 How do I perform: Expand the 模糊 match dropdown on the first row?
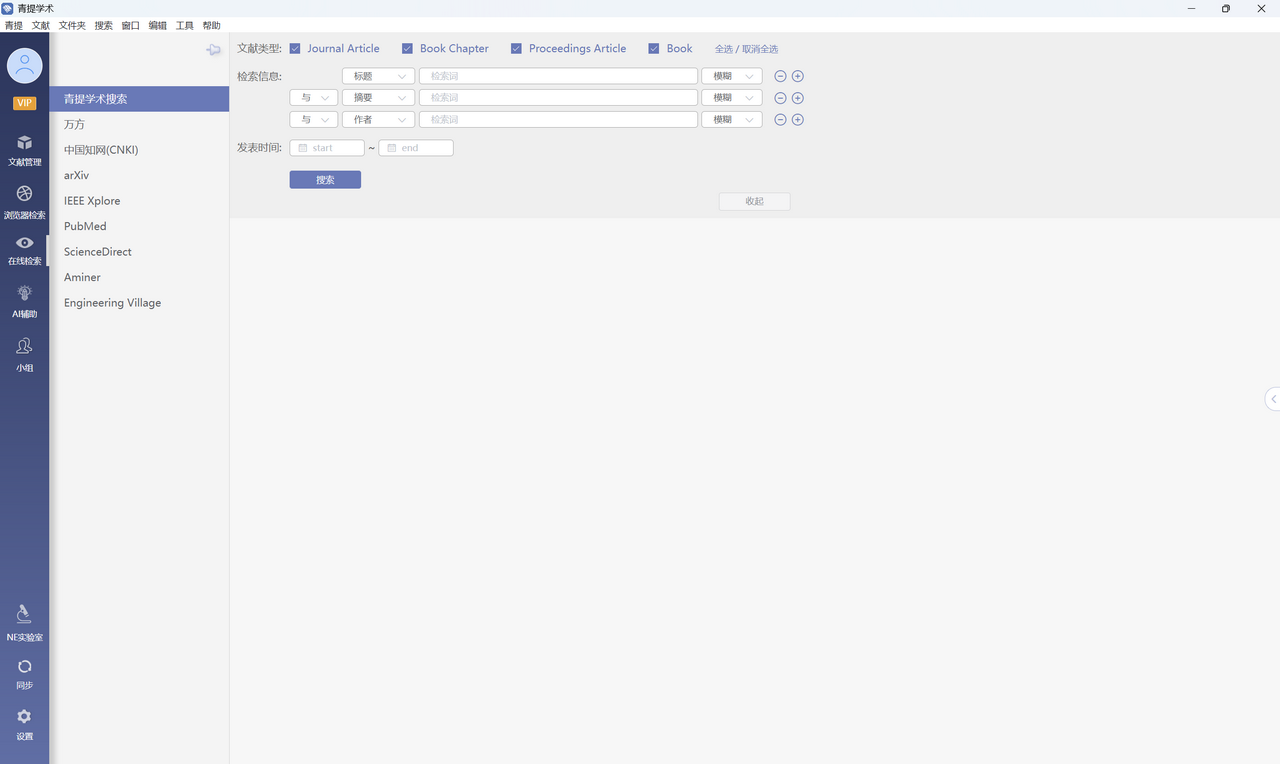pos(731,75)
